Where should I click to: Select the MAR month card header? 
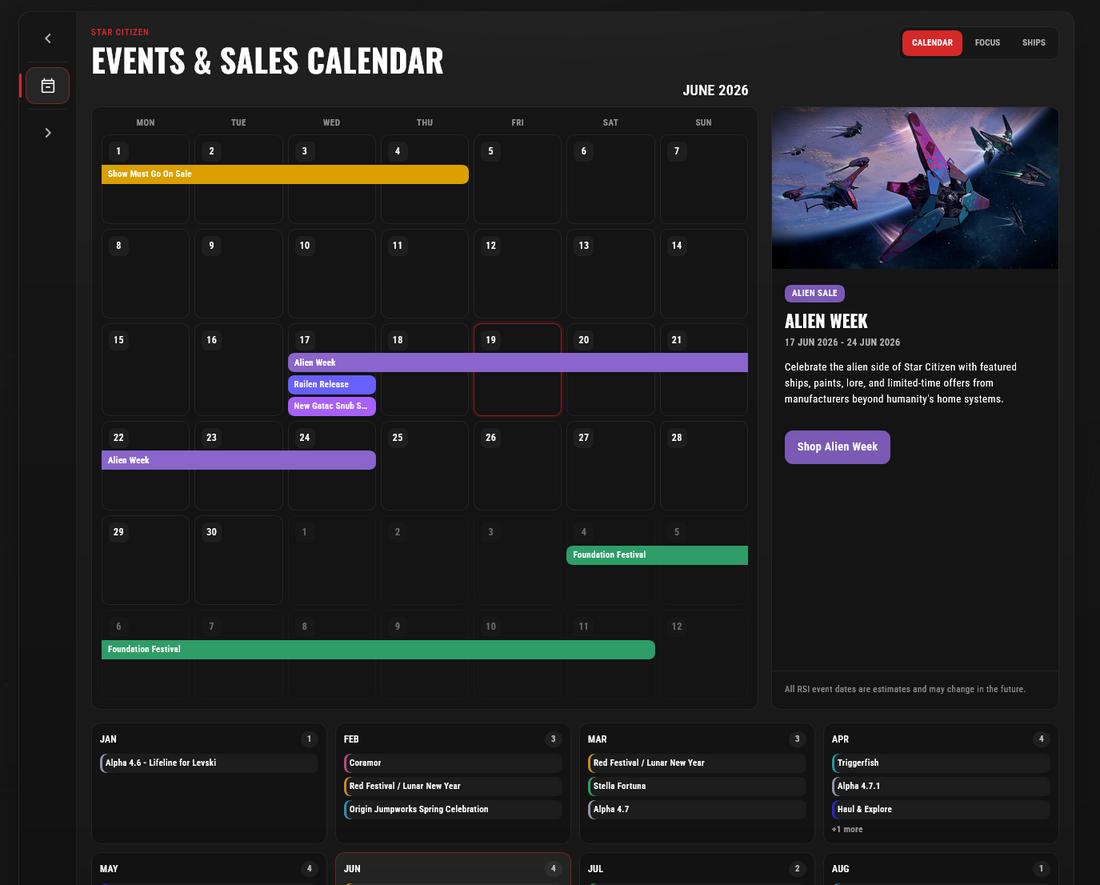[x=697, y=739]
